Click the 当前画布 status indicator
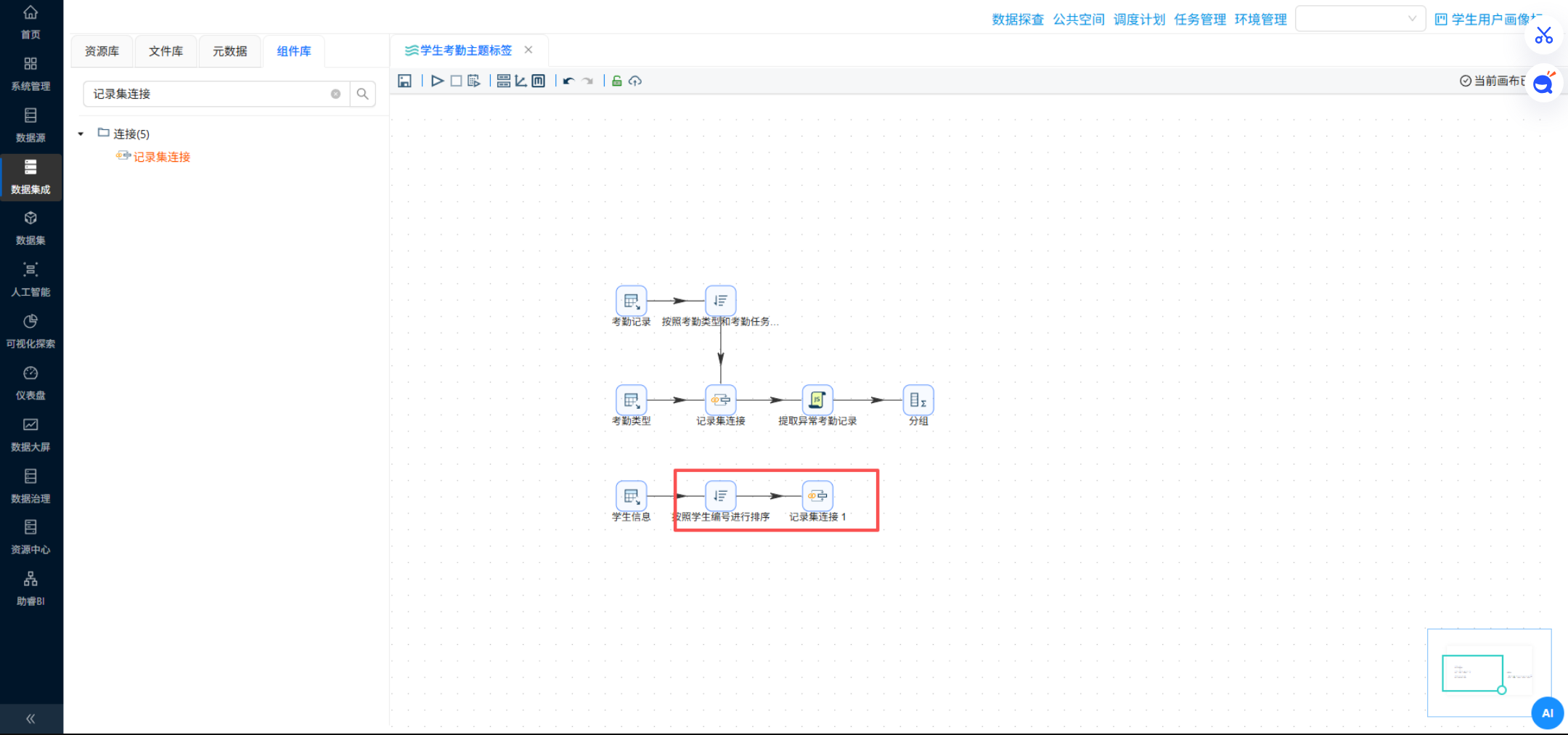This screenshot has width=1568, height=735. pos(1493,81)
